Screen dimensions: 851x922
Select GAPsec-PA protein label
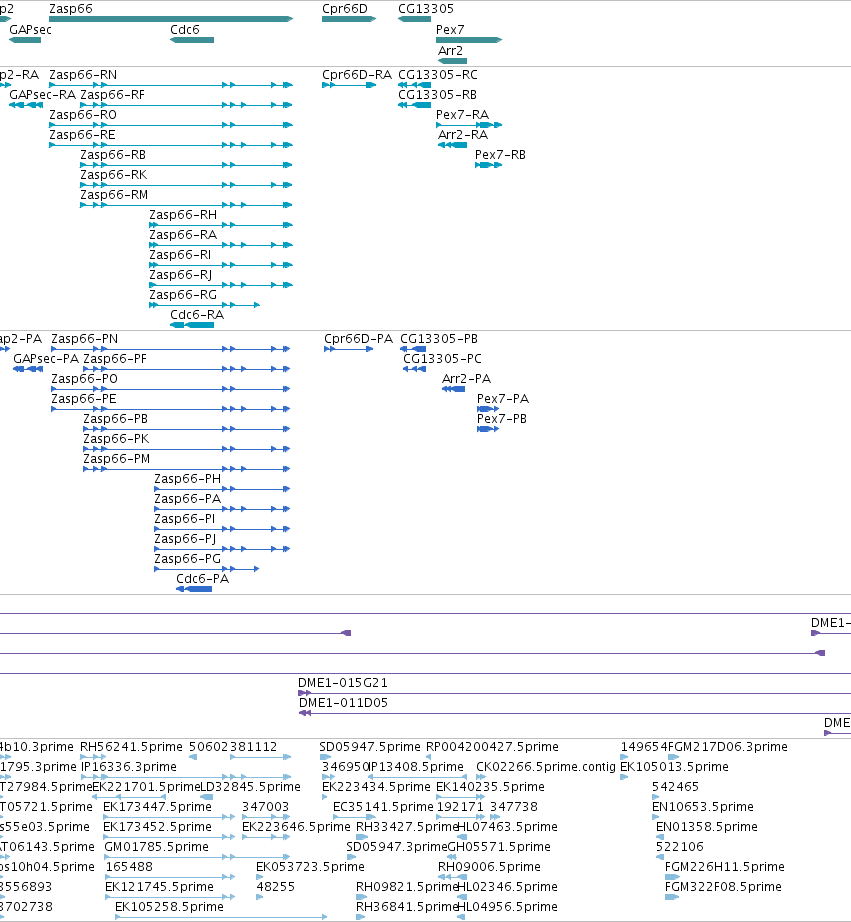click(x=46, y=359)
